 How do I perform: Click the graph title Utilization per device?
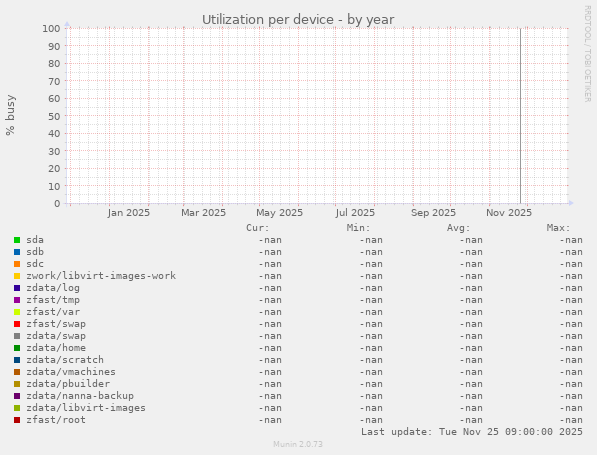pyautogui.click(x=298, y=20)
